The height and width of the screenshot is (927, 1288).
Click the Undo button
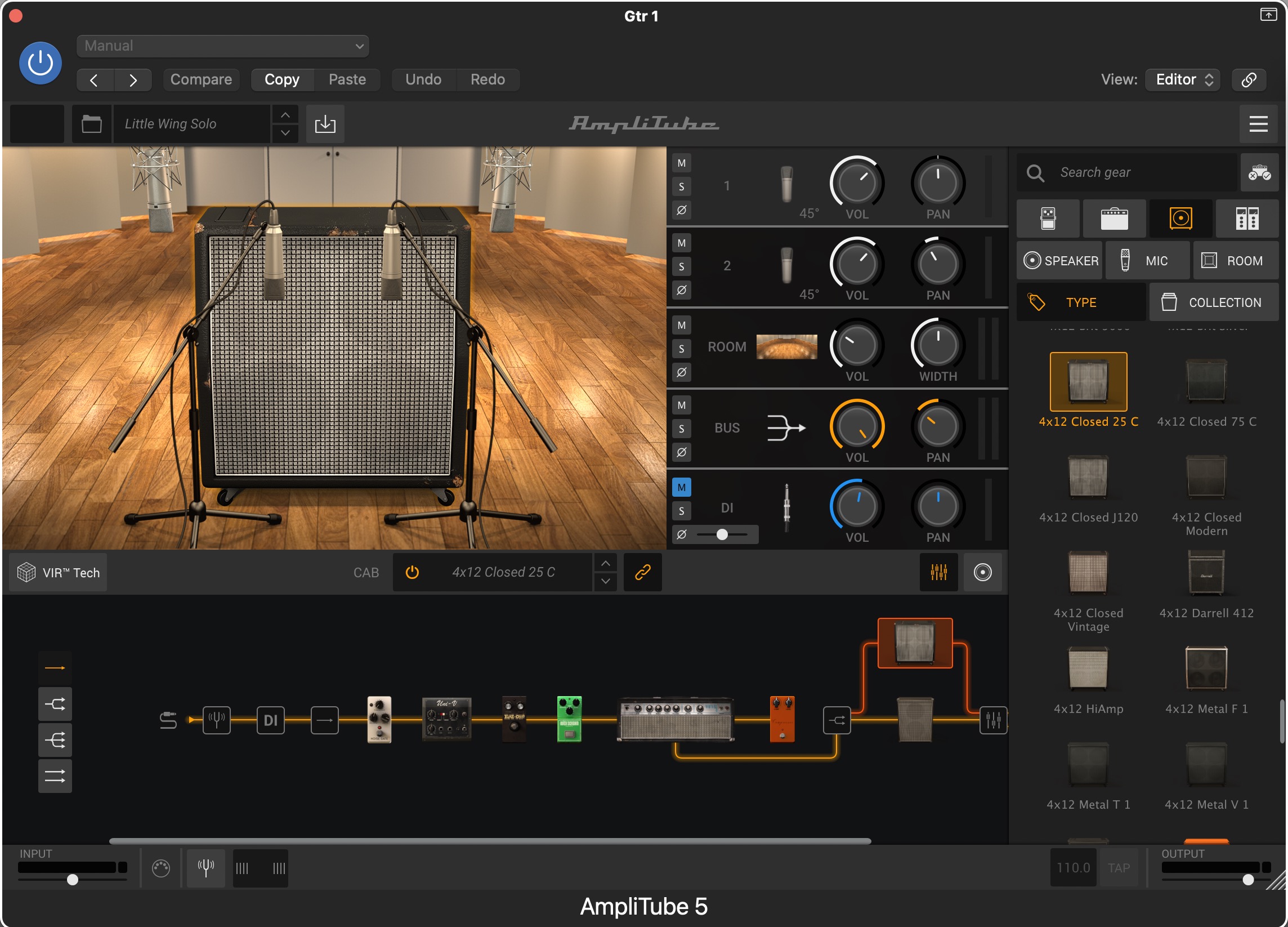coord(423,79)
